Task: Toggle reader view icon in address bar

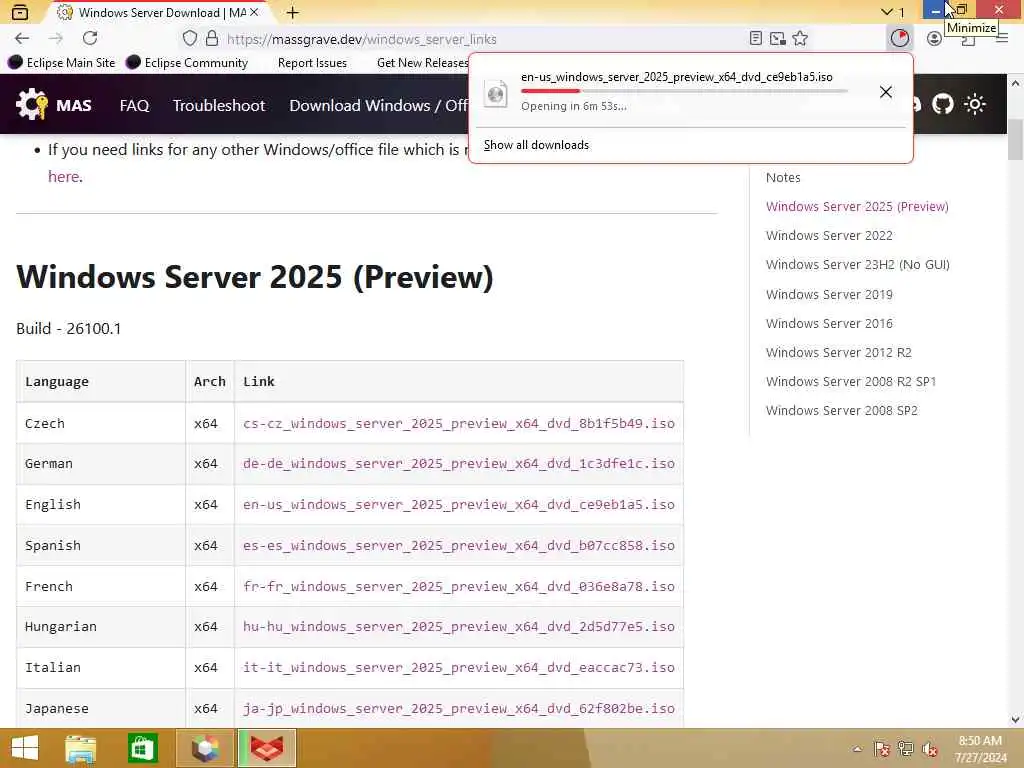Action: click(x=756, y=39)
